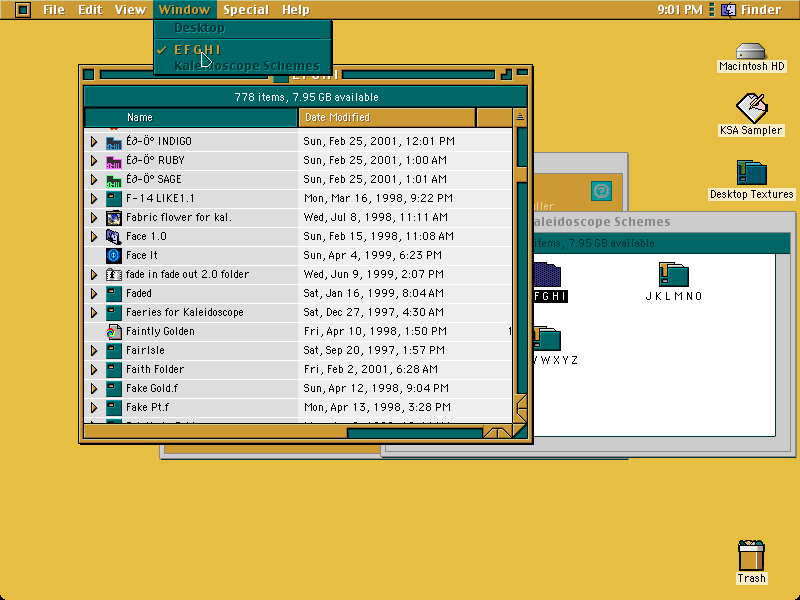Click the zoom box of the E F G H I window

coord(506,75)
